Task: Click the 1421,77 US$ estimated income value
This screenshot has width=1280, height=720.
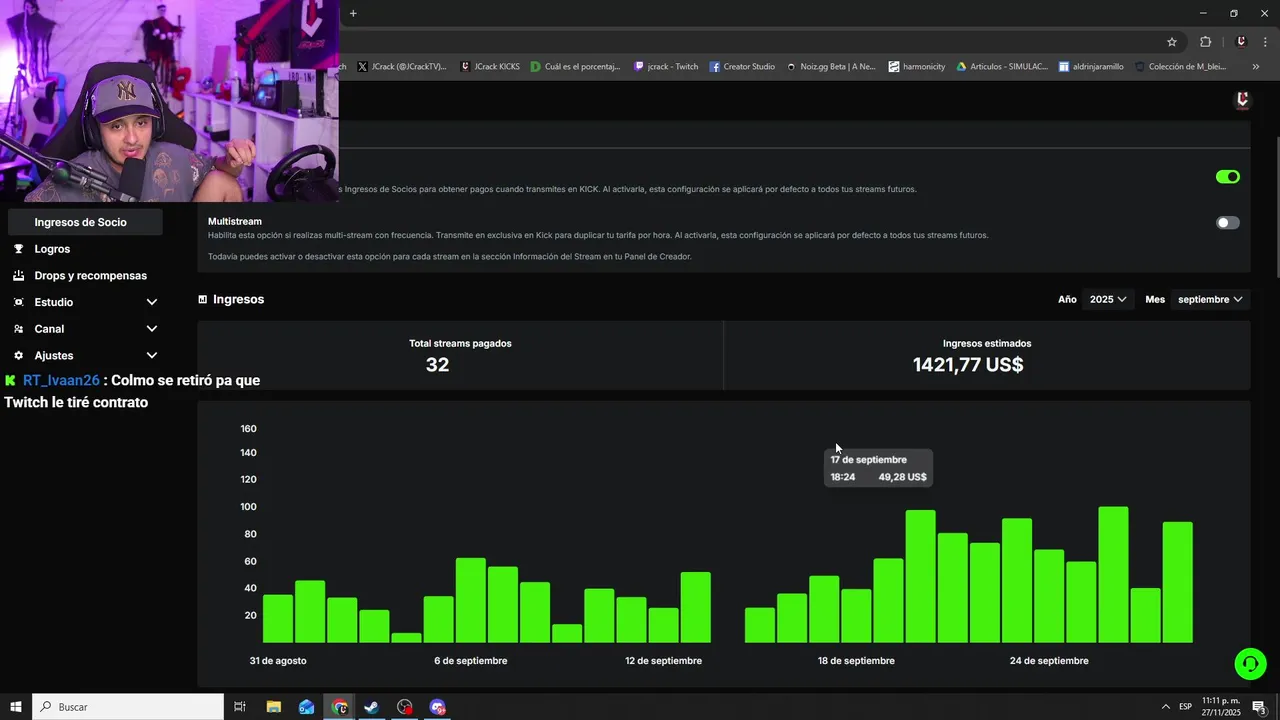Action: coord(968,365)
